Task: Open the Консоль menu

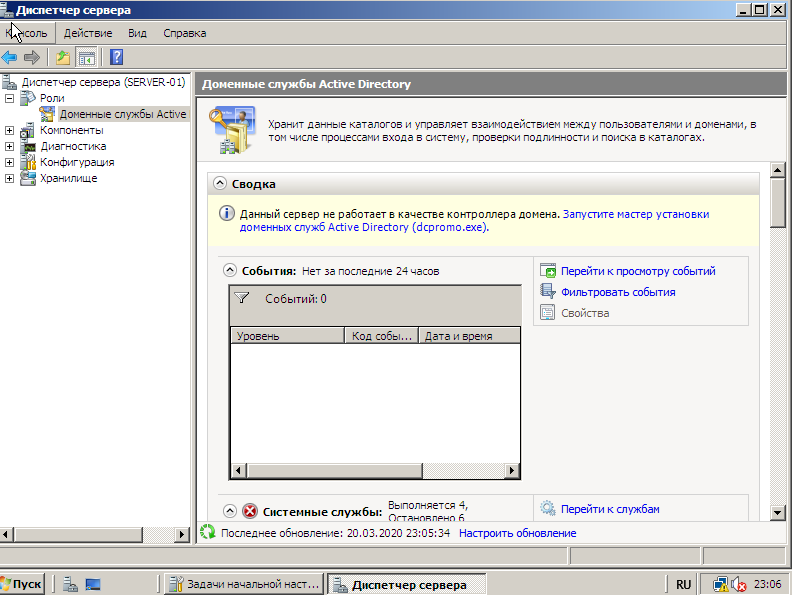Action: pyautogui.click(x=26, y=33)
